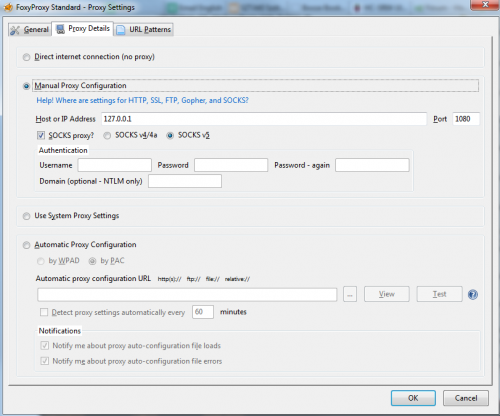
Task: Click the automatic proxy configuration URL field
Action: point(187,295)
